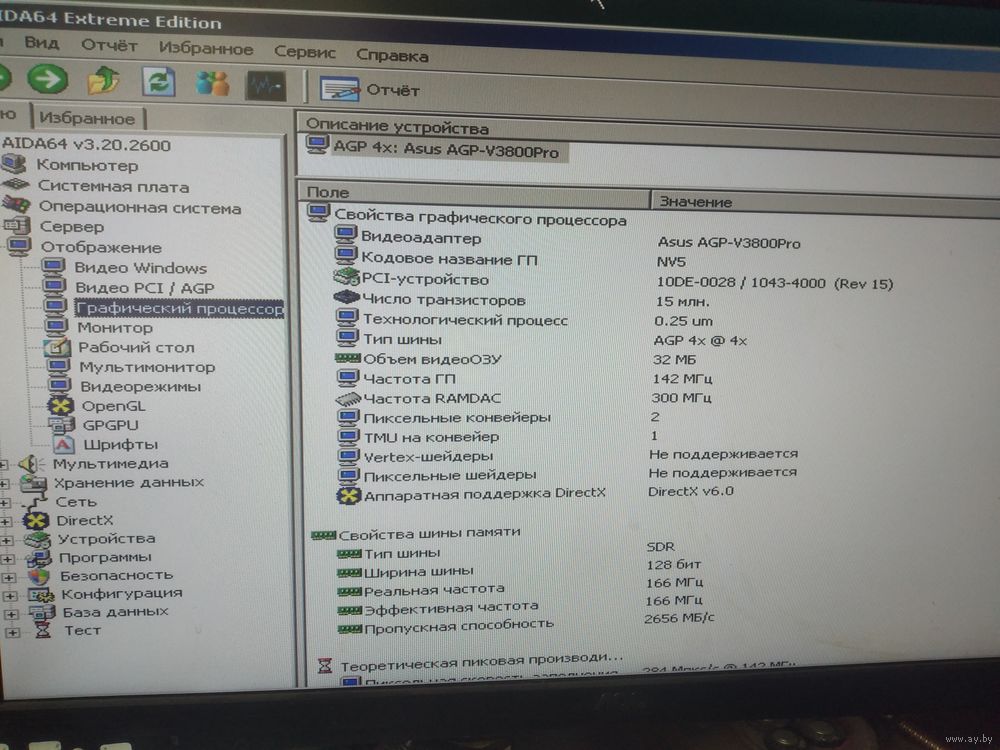Click the Мультимедиа speaker icon
1000x750 pixels.
coord(29,464)
